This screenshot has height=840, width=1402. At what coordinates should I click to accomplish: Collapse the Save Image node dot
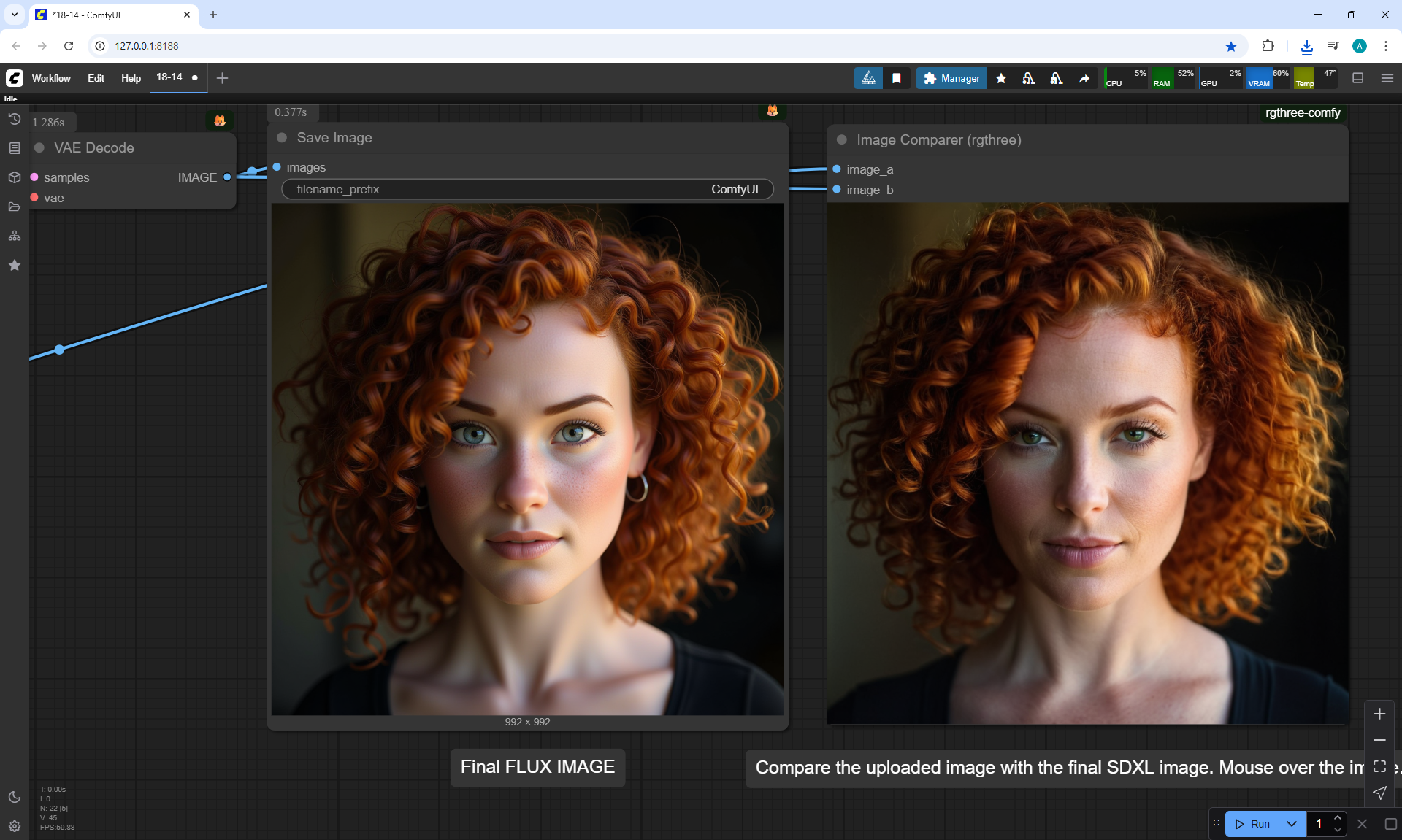(282, 138)
